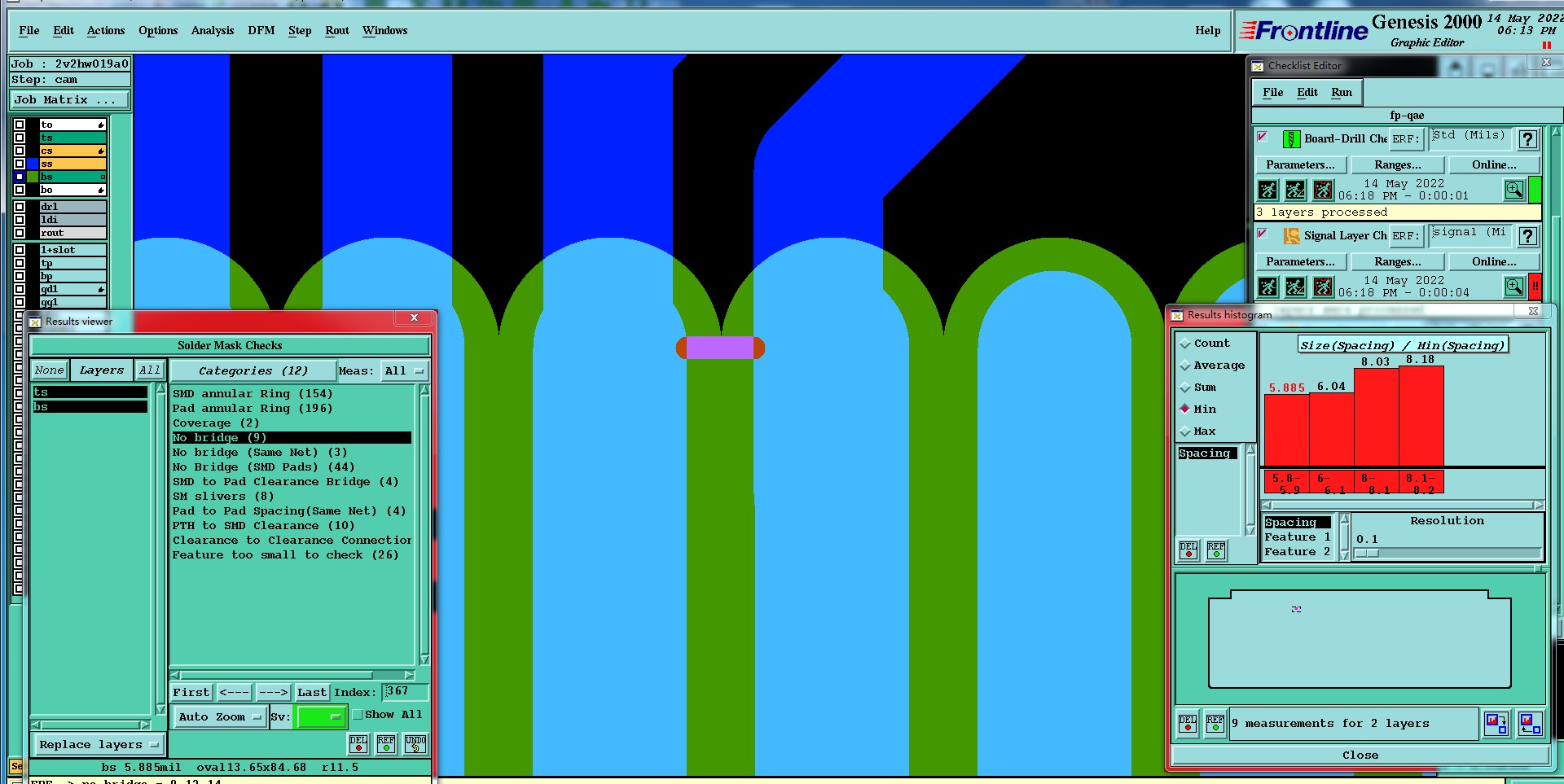Click Close in Results histogram
This screenshot has width=1564, height=784.
[x=1360, y=755]
